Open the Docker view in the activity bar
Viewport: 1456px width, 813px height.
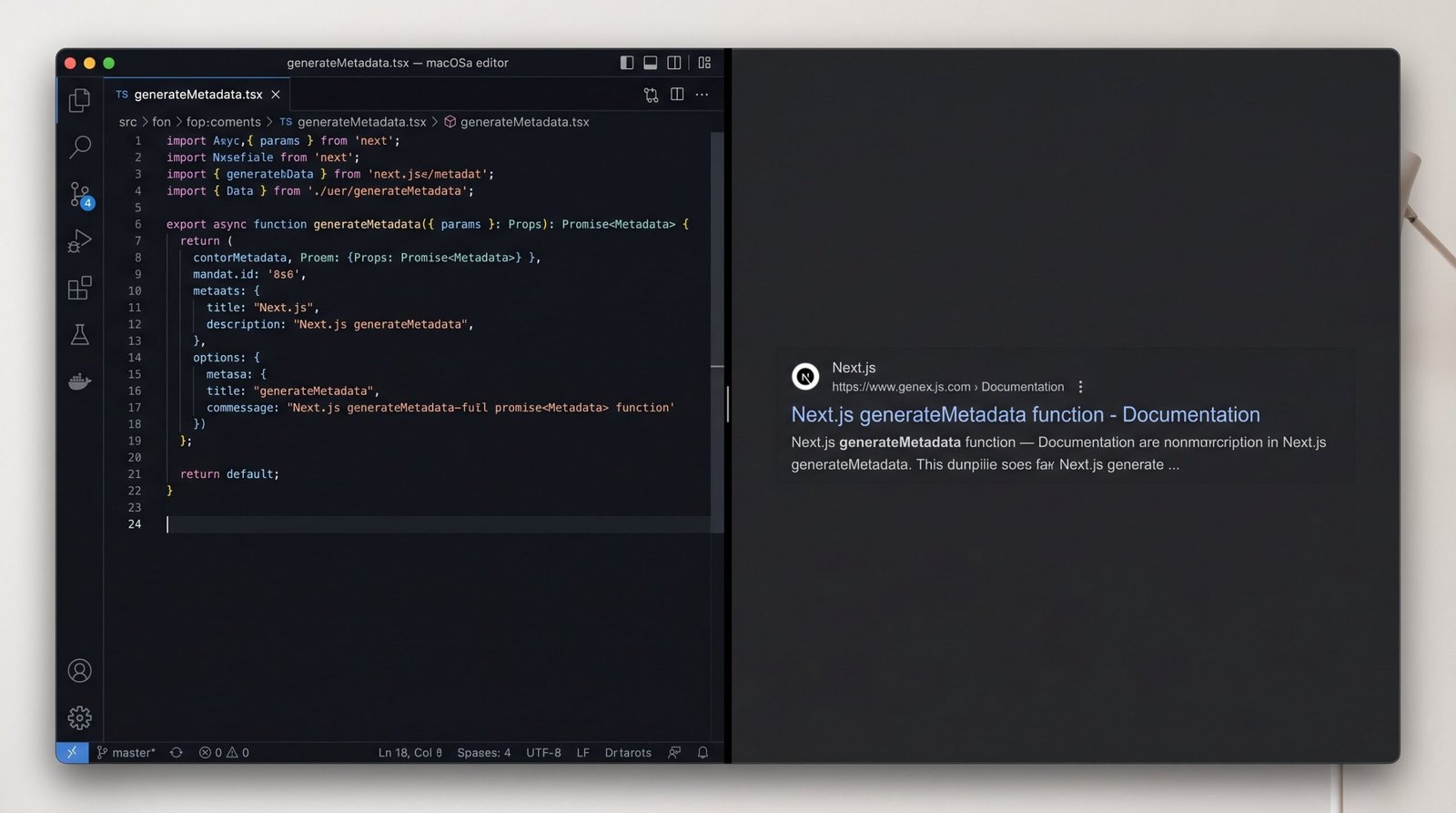[x=80, y=381]
